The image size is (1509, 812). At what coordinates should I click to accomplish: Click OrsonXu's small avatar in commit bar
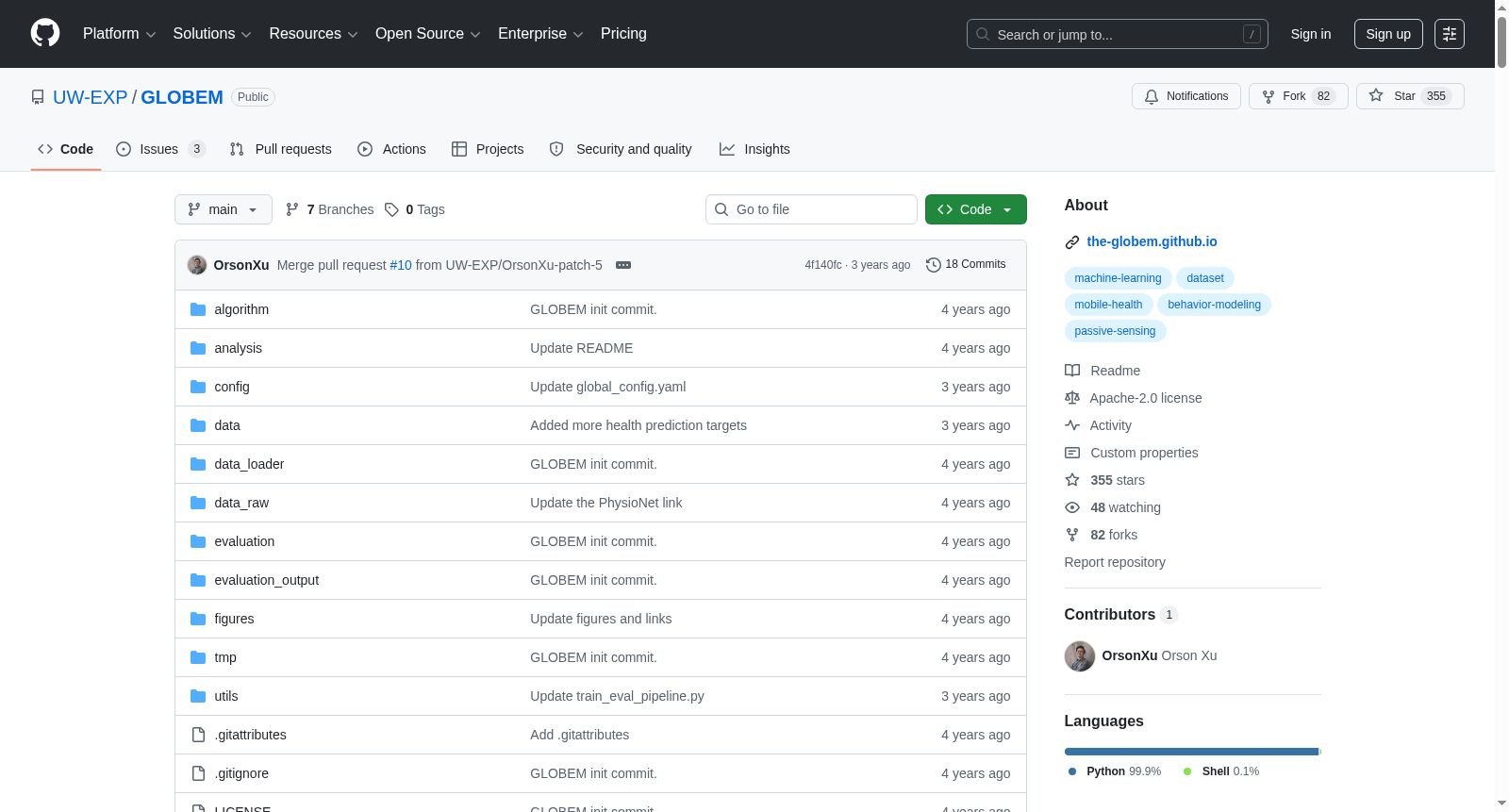point(197,265)
